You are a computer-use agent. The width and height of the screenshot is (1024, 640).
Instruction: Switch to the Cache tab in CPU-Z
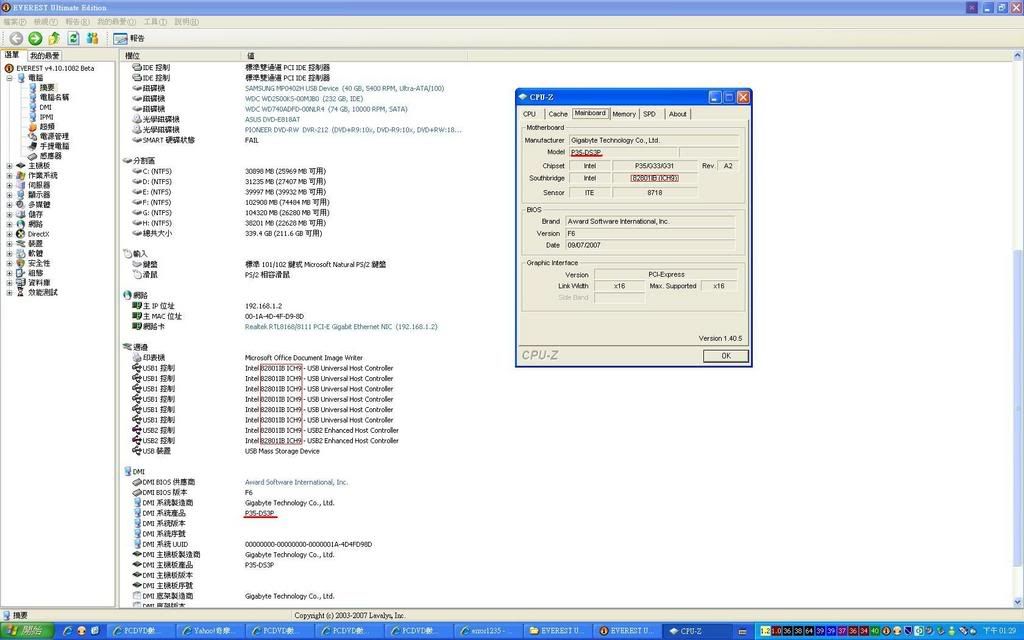(558, 114)
